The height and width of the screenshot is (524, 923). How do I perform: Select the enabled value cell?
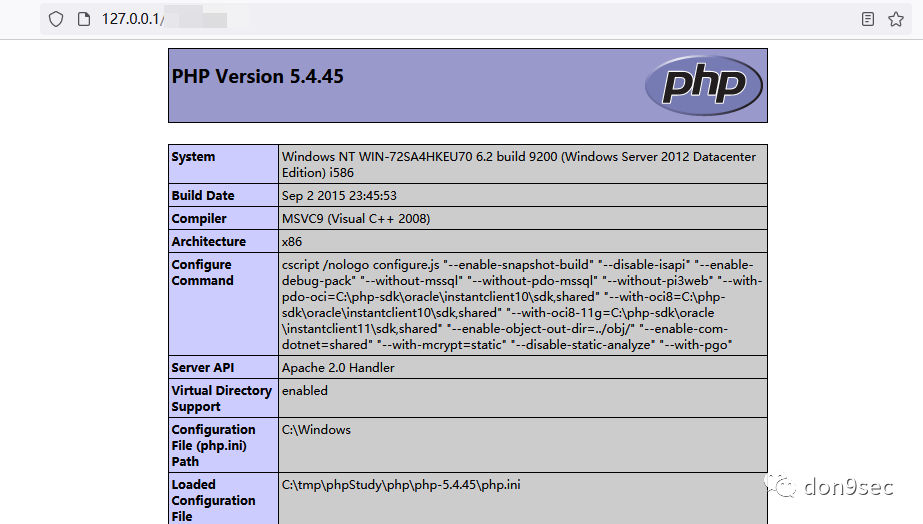click(523, 399)
